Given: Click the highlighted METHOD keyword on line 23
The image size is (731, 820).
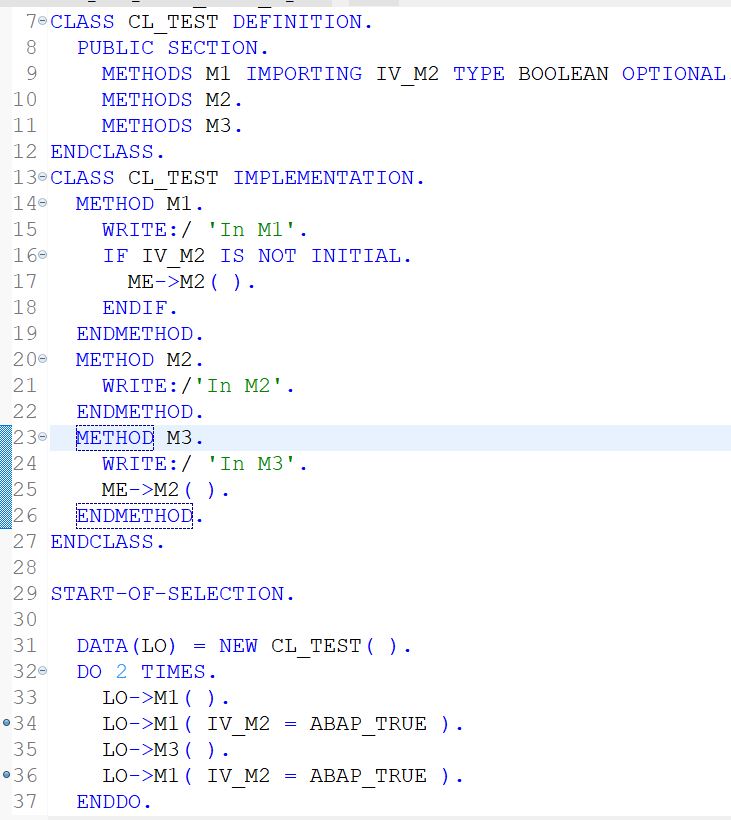Looking at the screenshot, I should point(115,437).
